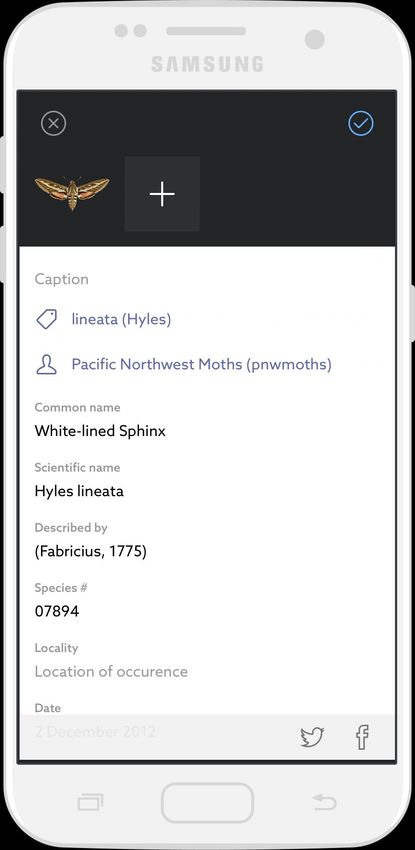Open the lineata (Hyles) tag link
415x850 pixels.
[121, 319]
